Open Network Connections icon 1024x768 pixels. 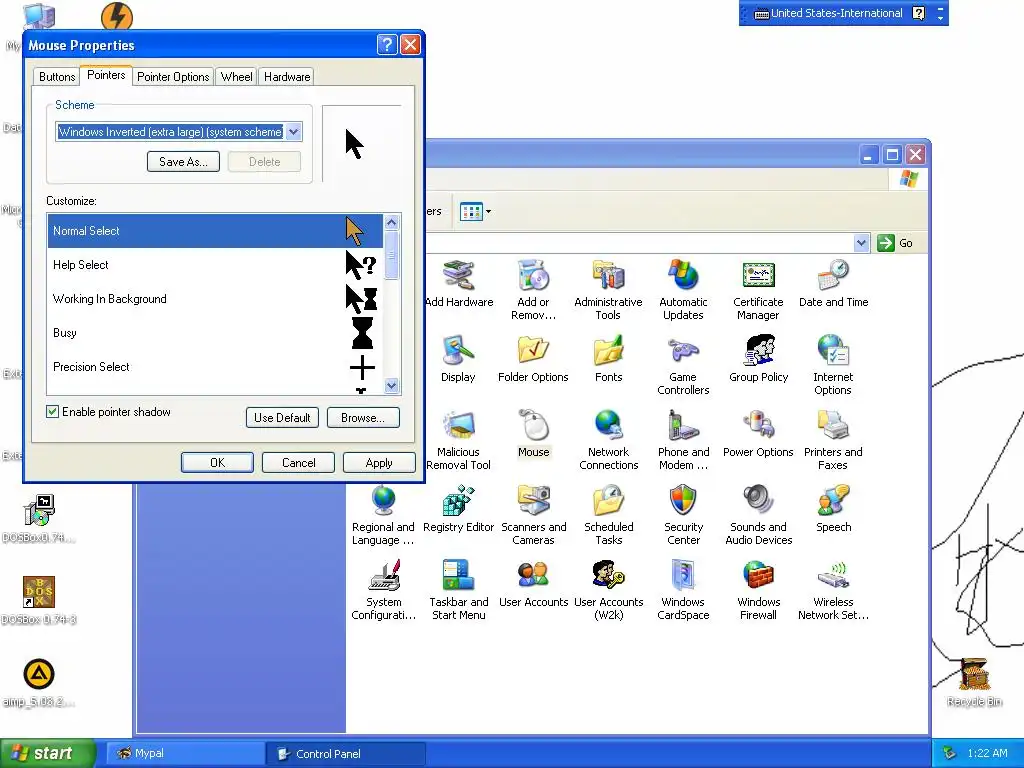pyautogui.click(x=608, y=425)
